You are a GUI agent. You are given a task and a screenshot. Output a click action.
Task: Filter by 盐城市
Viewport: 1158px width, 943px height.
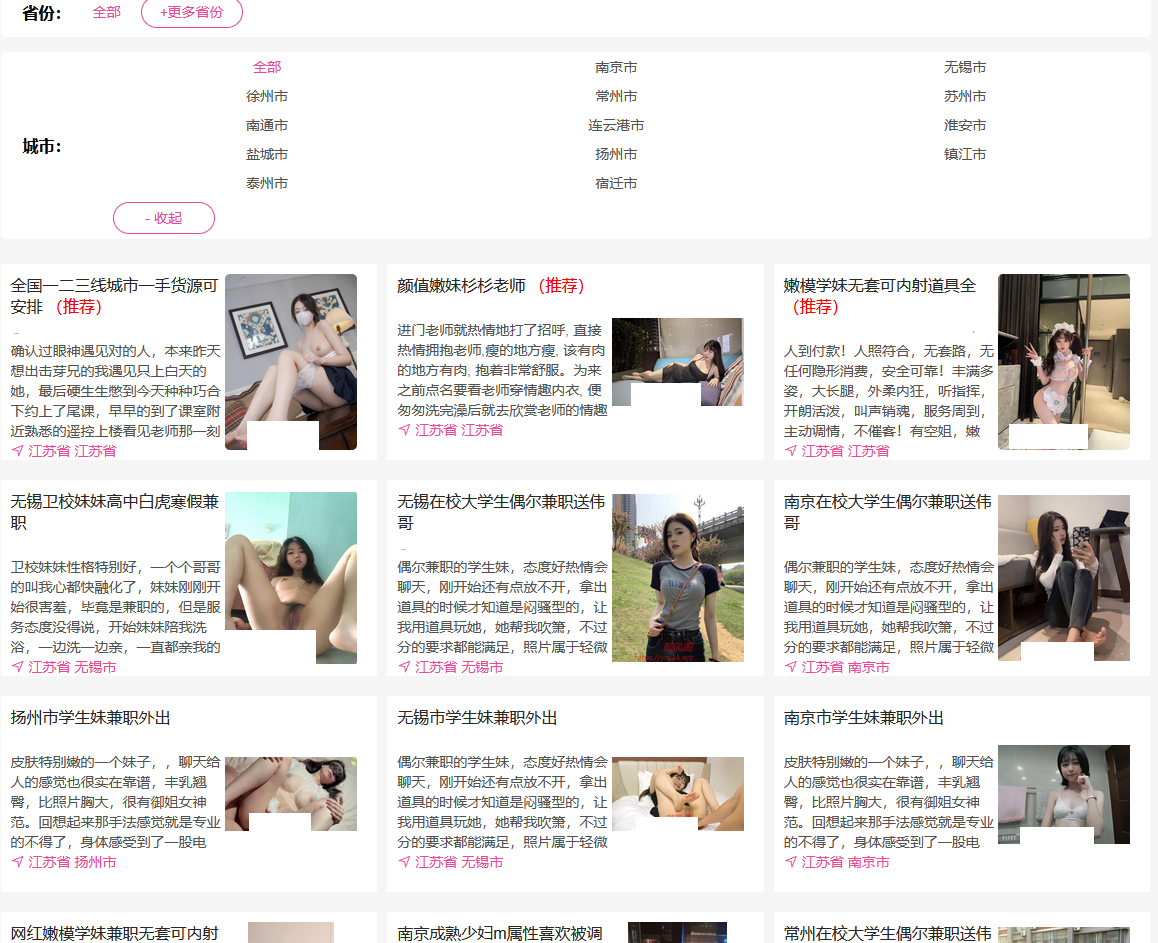point(267,154)
